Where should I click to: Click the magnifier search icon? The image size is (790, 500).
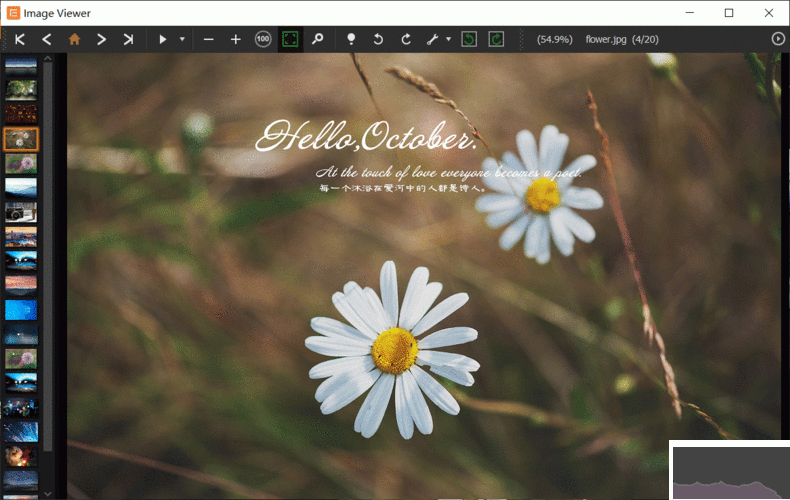coord(317,39)
